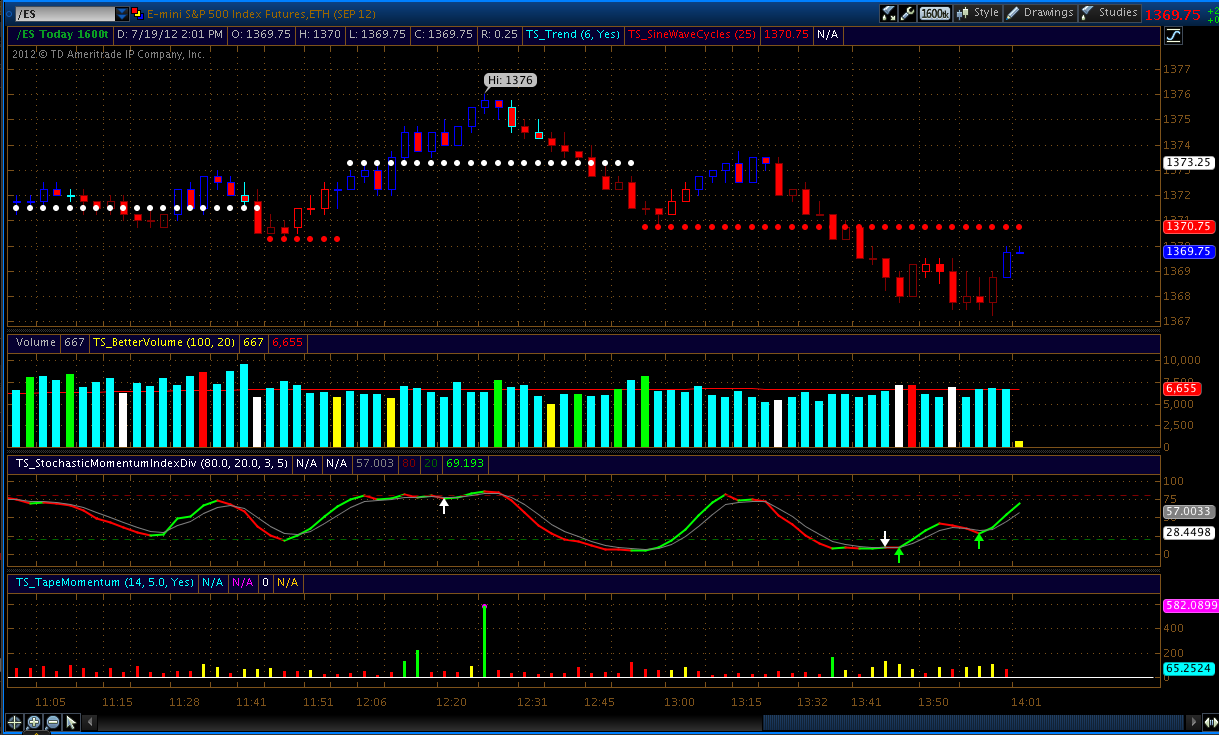
Task: Click the zoom out magnifier icon
Action: (x=53, y=722)
